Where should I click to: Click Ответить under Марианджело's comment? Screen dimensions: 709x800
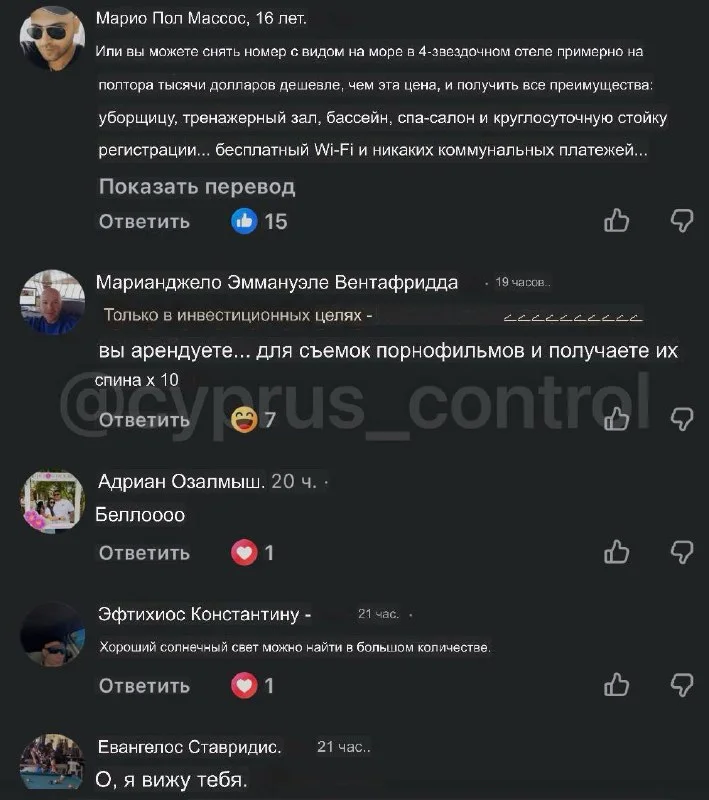click(x=144, y=419)
